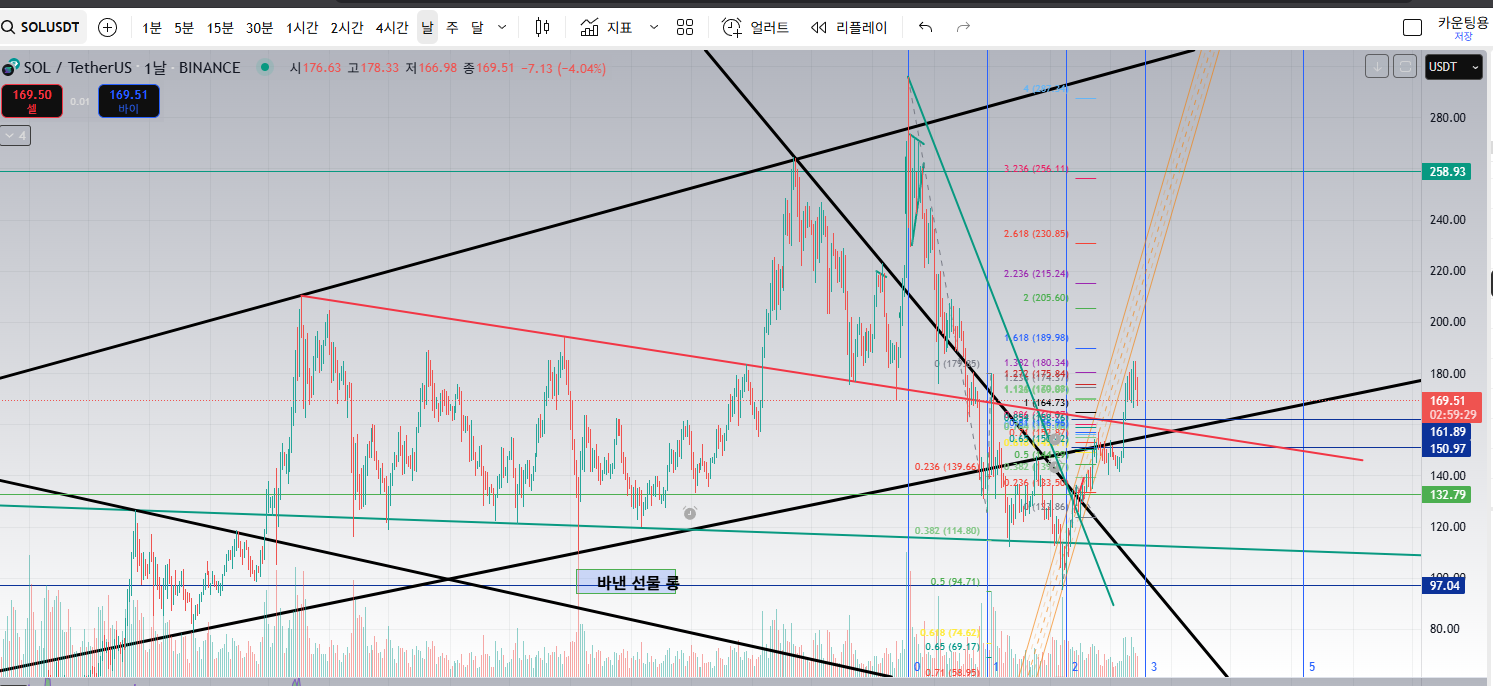Click the small alarm clock marker on chart
Screen dimensions: 1493x686
pyautogui.click(x=689, y=512)
